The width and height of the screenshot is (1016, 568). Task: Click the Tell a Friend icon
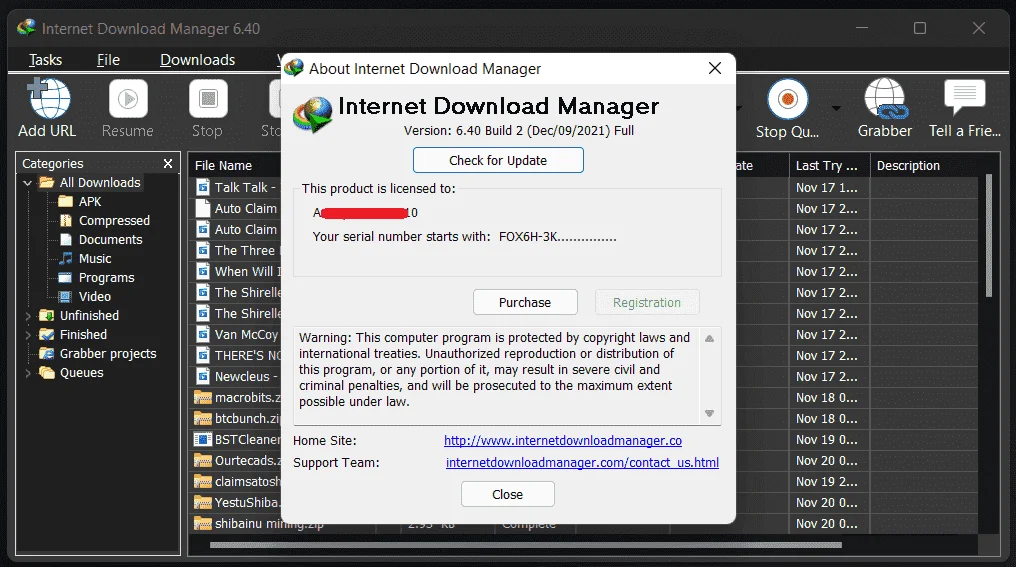coord(964,108)
